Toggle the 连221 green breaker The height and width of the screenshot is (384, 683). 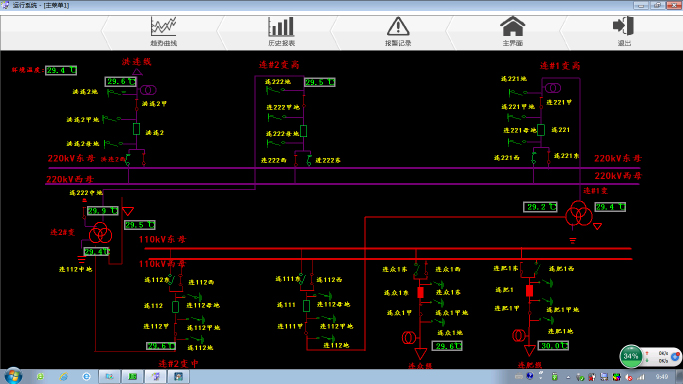(541, 130)
